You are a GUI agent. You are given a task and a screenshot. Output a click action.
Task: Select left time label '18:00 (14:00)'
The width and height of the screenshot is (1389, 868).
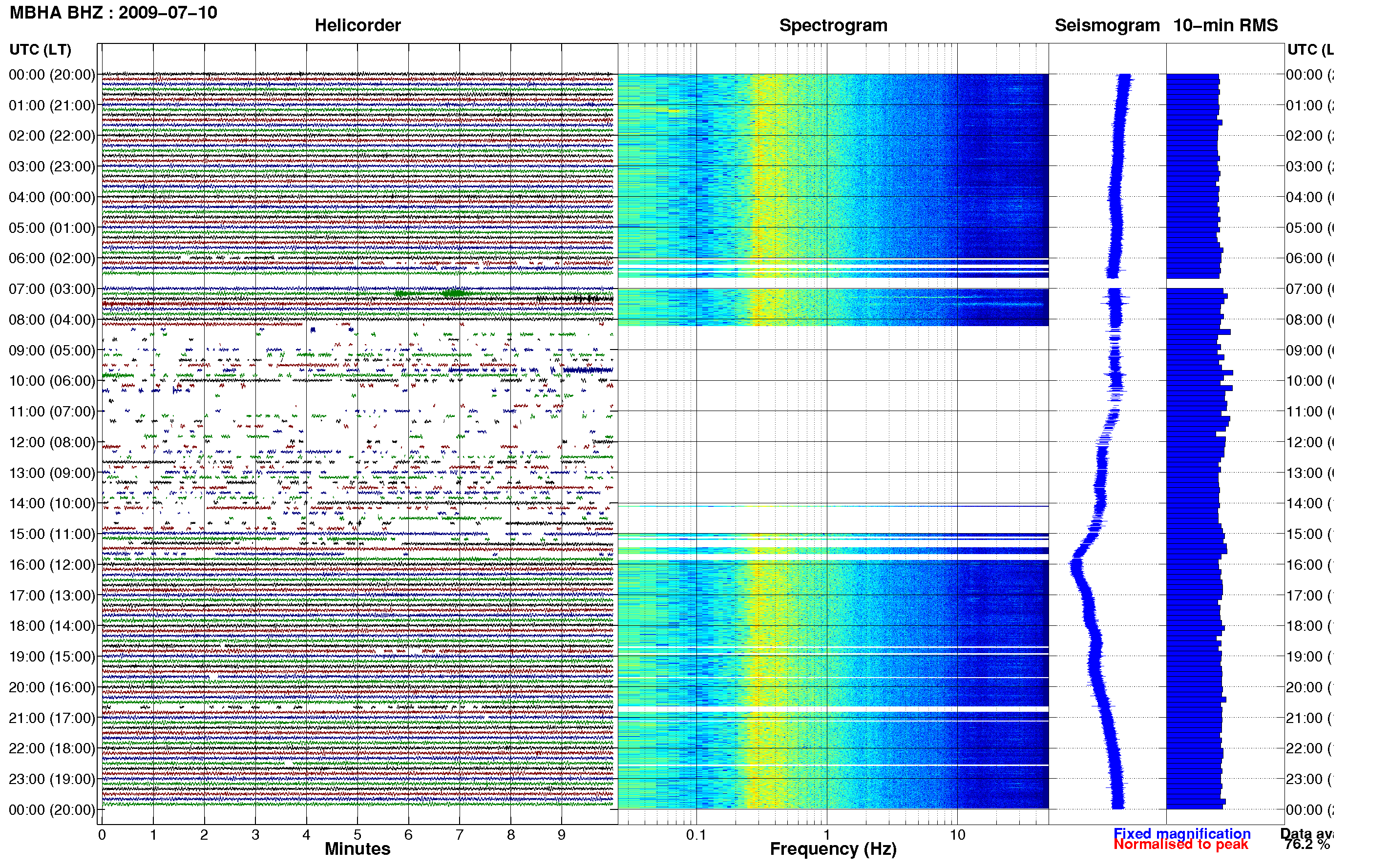click(x=52, y=626)
